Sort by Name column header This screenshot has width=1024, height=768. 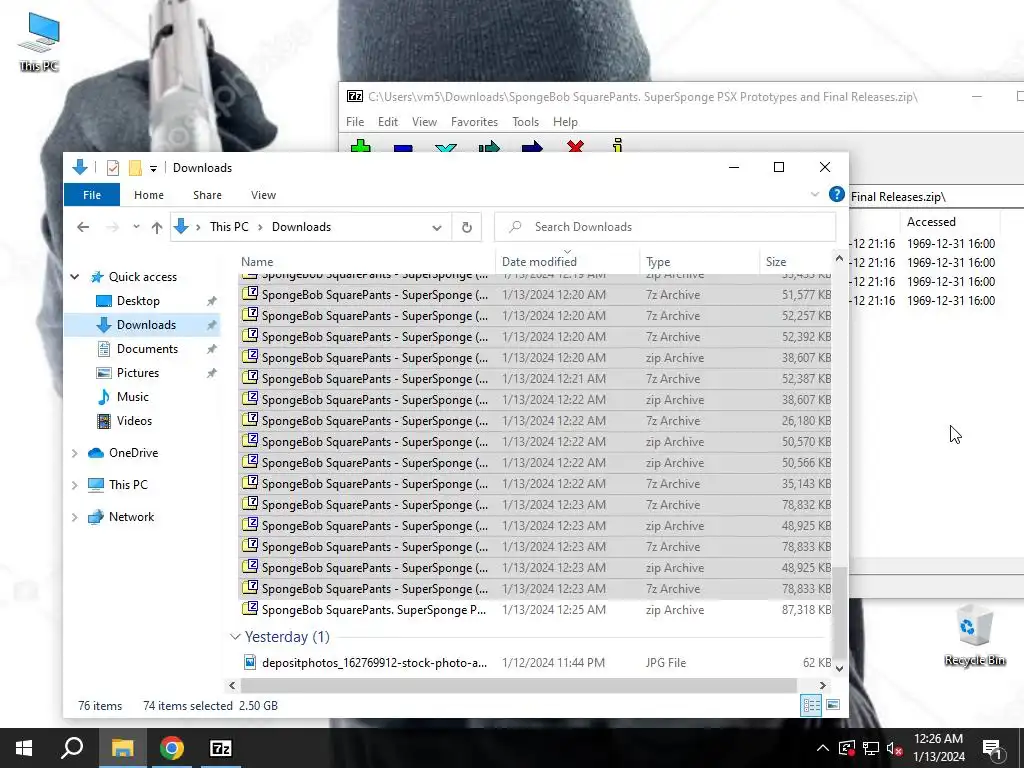coord(366,262)
